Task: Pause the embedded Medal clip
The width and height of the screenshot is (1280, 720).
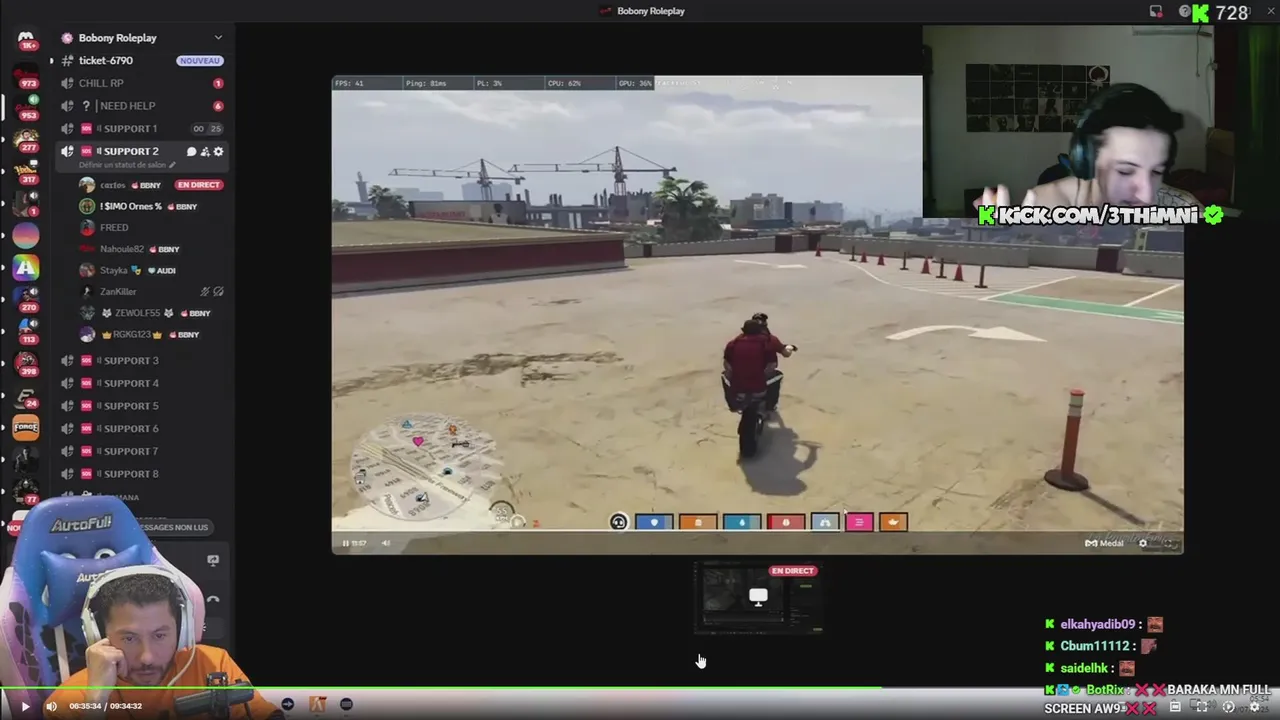Action: coord(346,543)
